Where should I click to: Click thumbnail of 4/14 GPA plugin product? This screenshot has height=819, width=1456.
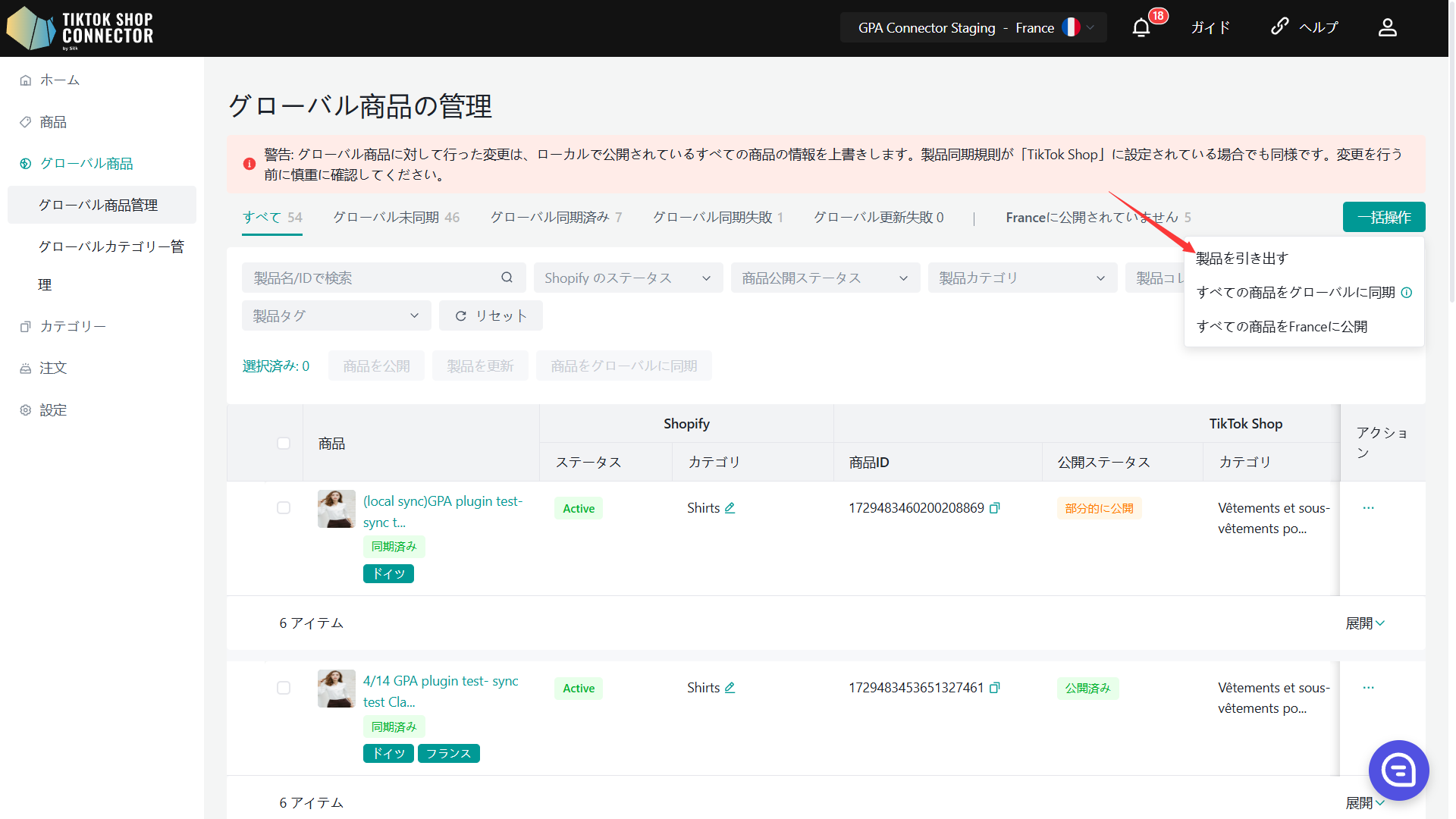pos(336,689)
